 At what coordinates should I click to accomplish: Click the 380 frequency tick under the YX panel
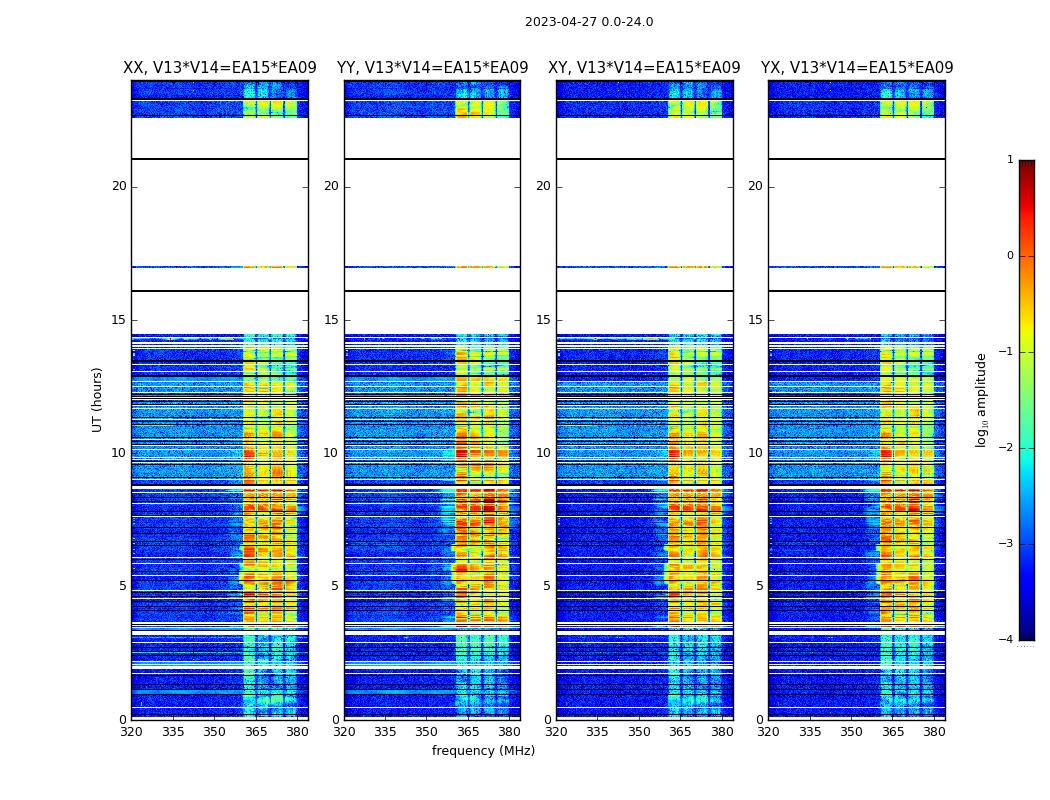pyautogui.click(x=934, y=732)
